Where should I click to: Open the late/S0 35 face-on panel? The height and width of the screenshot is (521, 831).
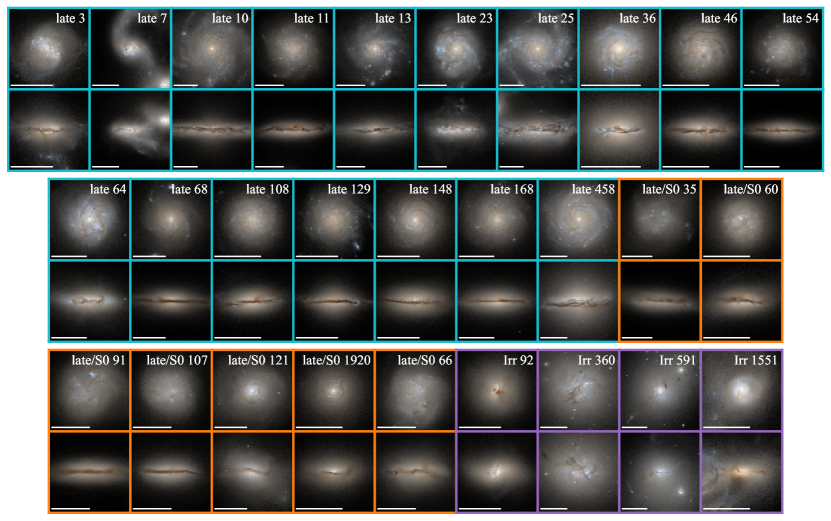[x=660, y=219]
